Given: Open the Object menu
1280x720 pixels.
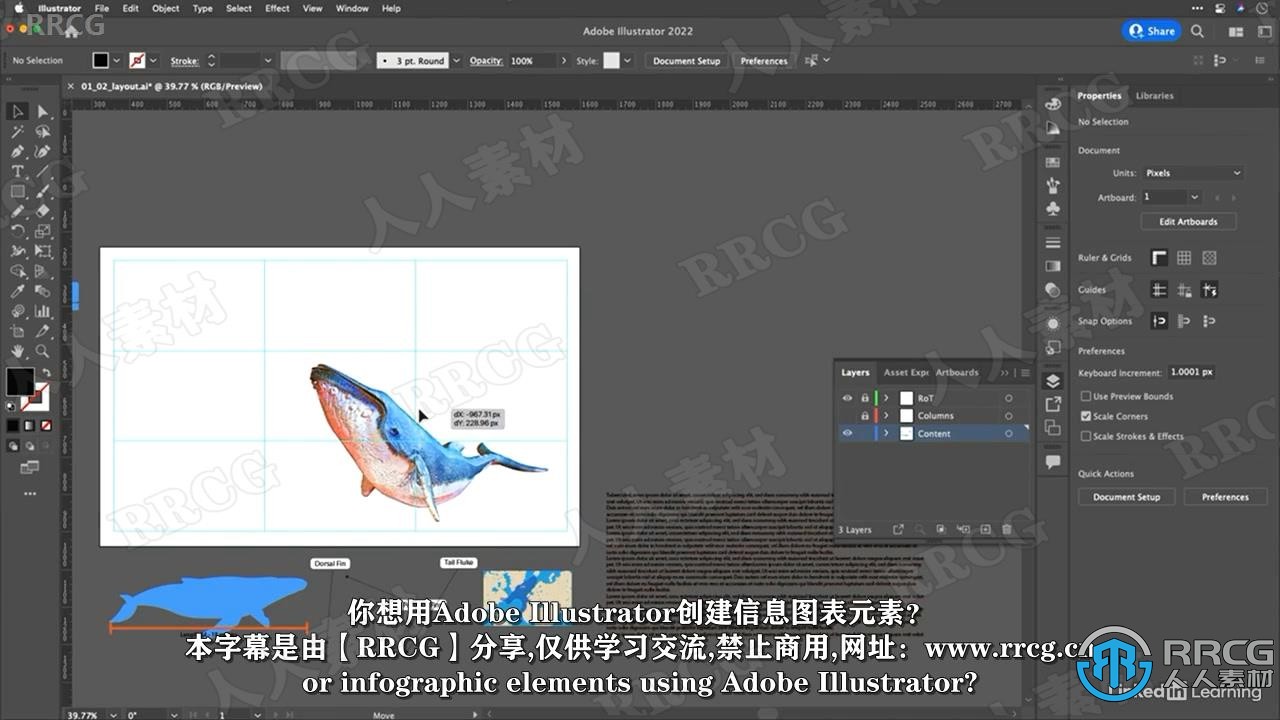Looking at the screenshot, I should coord(166,8).
